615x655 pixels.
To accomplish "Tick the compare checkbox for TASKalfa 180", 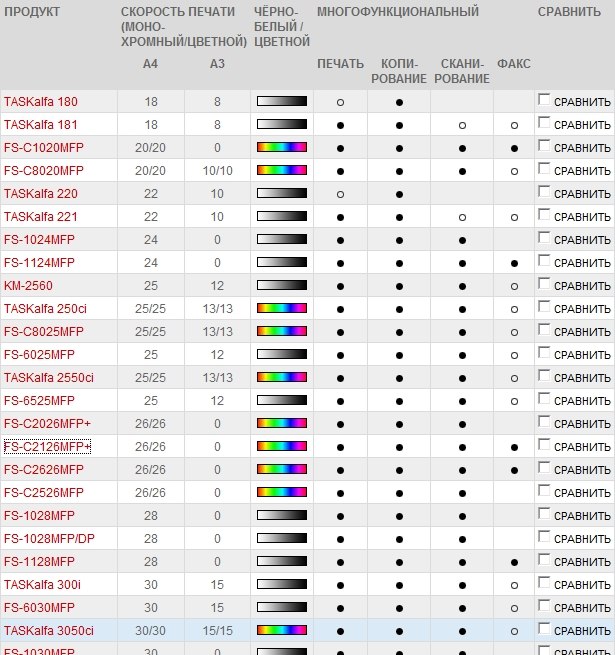I will (544, 99).
